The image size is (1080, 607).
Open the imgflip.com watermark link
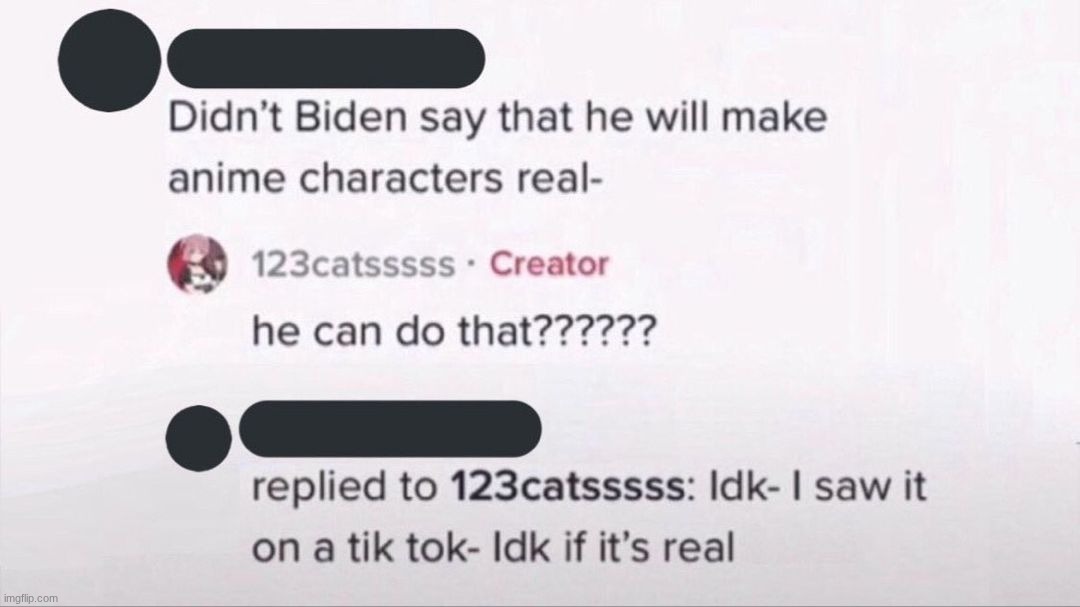click(x=31, y=598)
